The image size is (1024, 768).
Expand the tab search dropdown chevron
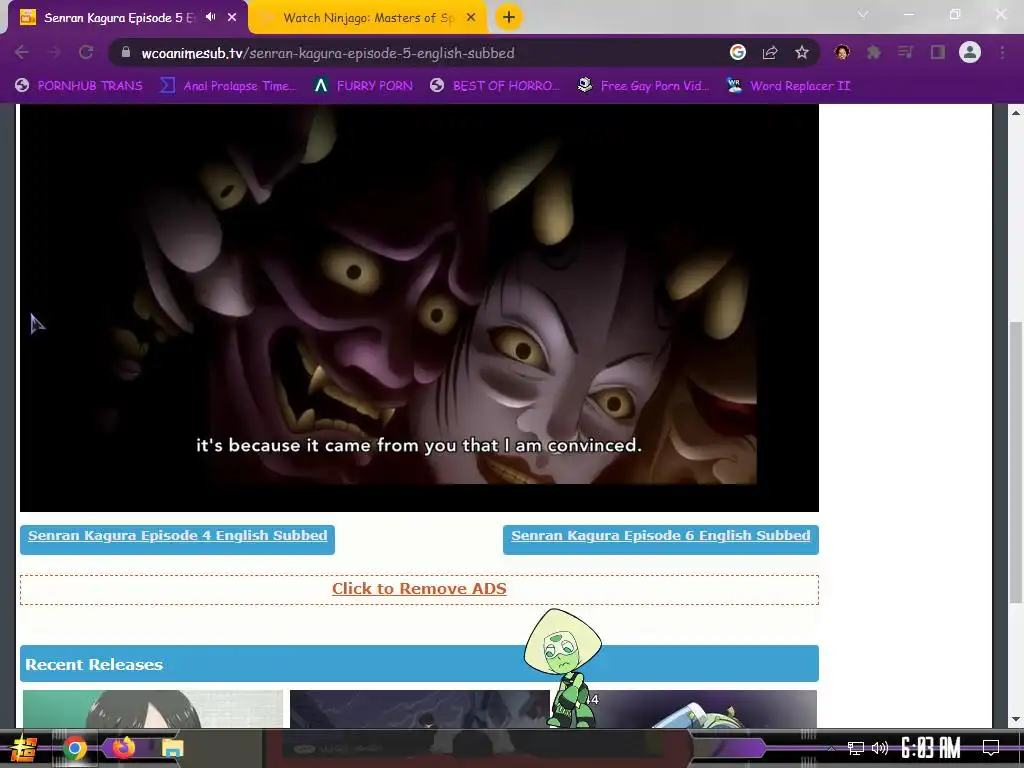click(863, 14)
